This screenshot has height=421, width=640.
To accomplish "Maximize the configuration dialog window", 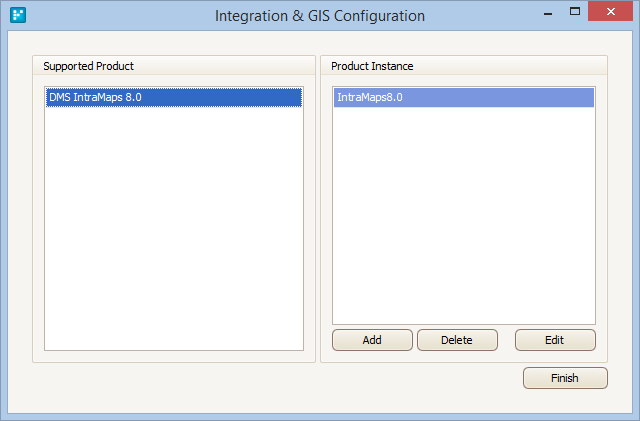I will (575, 12).
